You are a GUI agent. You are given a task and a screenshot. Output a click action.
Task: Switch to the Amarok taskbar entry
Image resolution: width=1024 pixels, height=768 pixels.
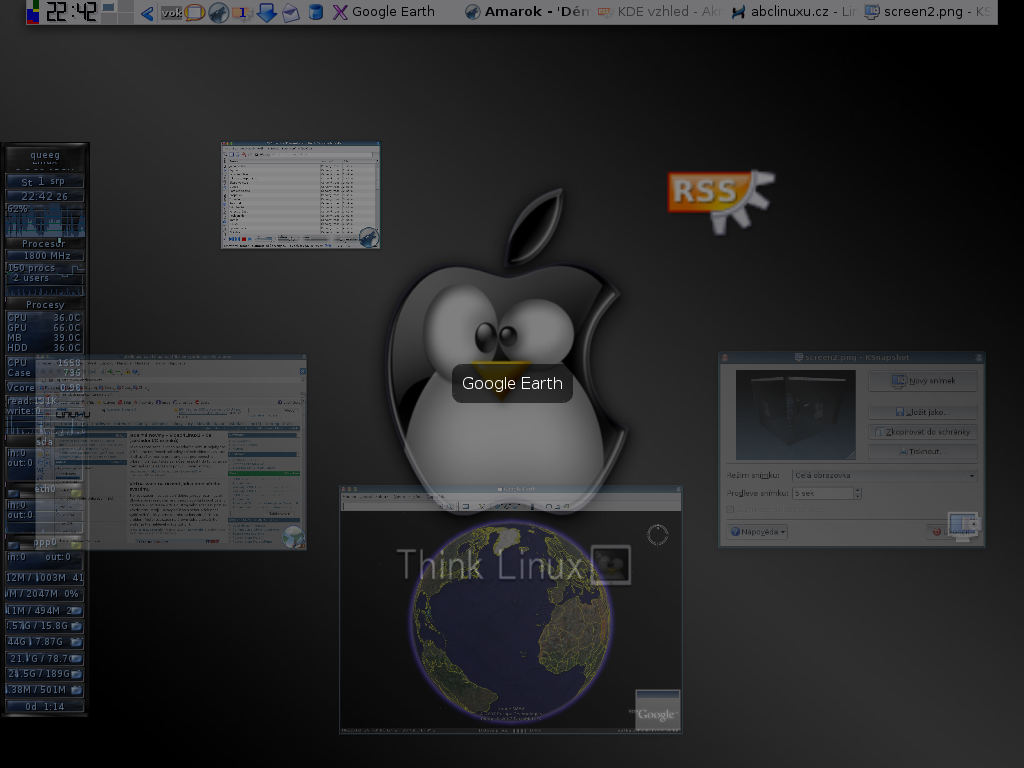point(527,12)
